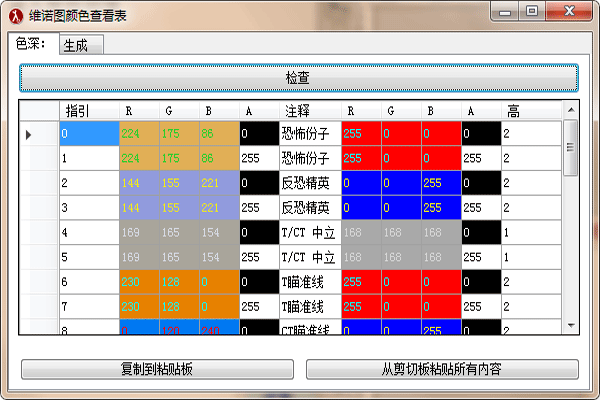Click 复制到粘贴板 button
Screen dimensions: 600x400
[x=157, y=369]
